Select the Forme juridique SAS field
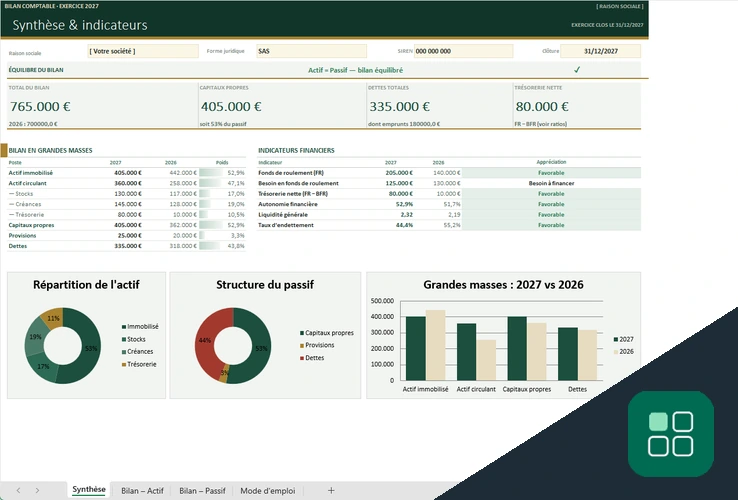This screenshot has width=738, height=500. pos(312,51)
